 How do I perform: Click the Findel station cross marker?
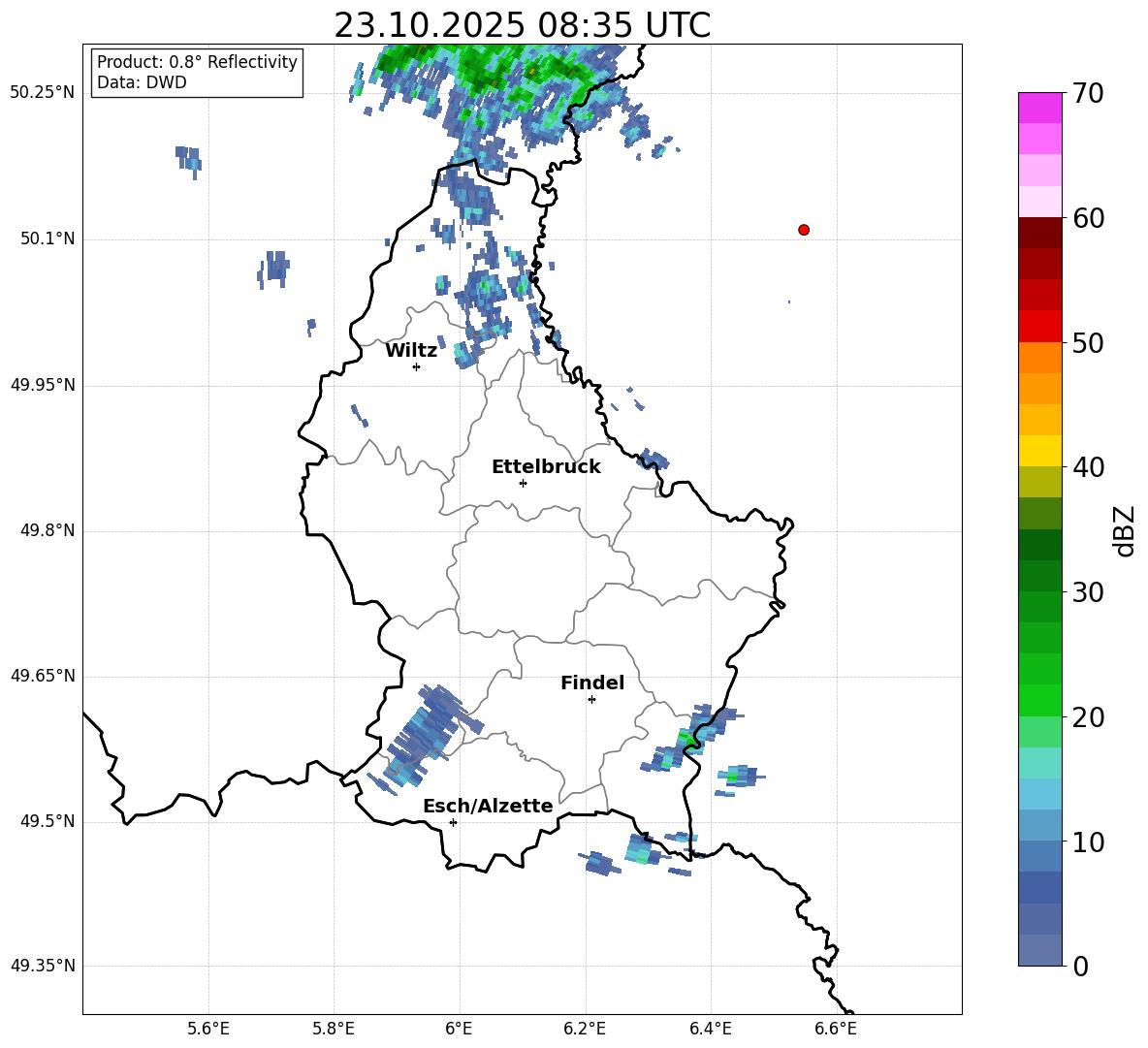coord(591,700)
